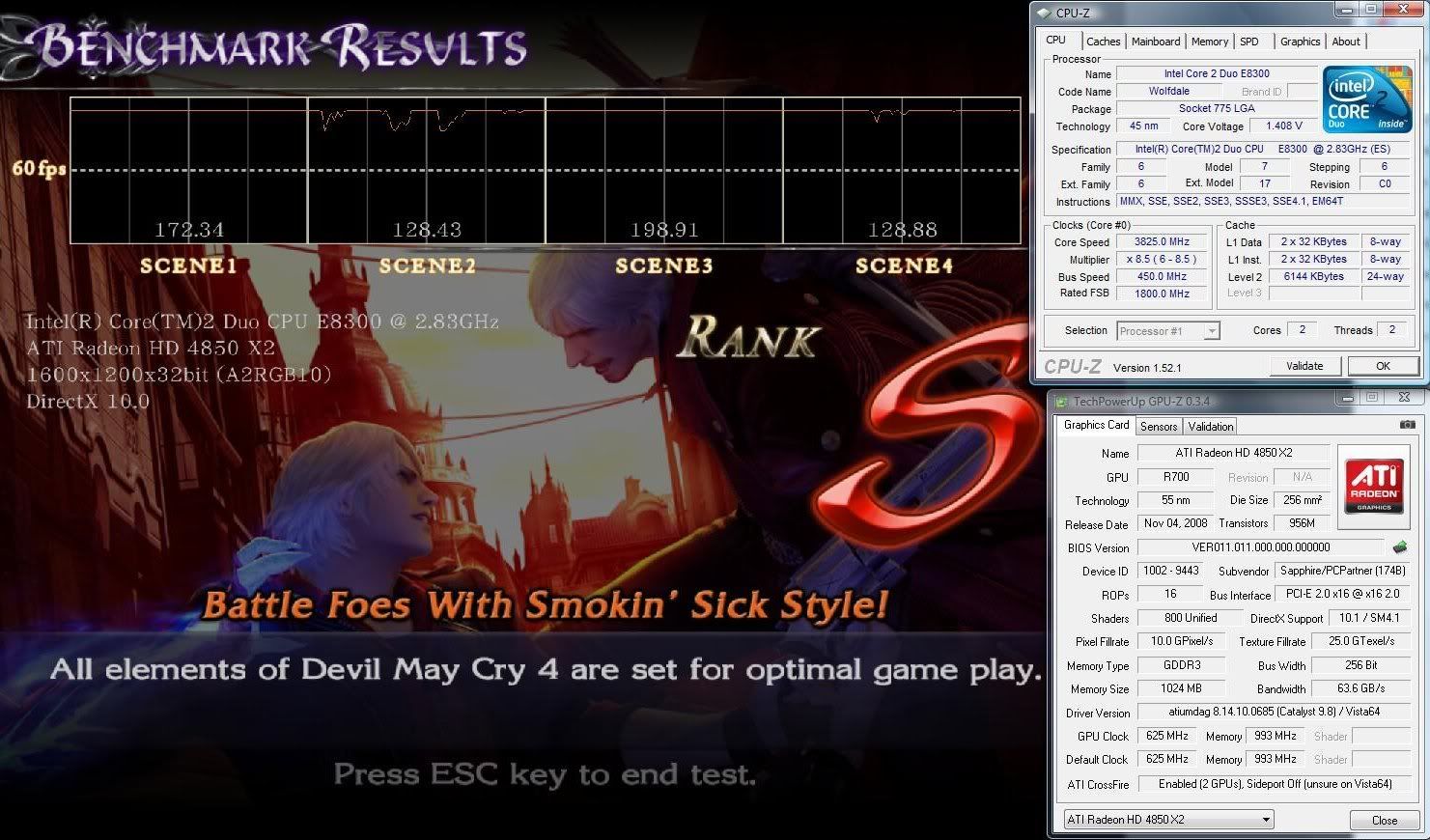Click the SCENE3 score 198.91

pyautogui.click(x=664, y=230)
